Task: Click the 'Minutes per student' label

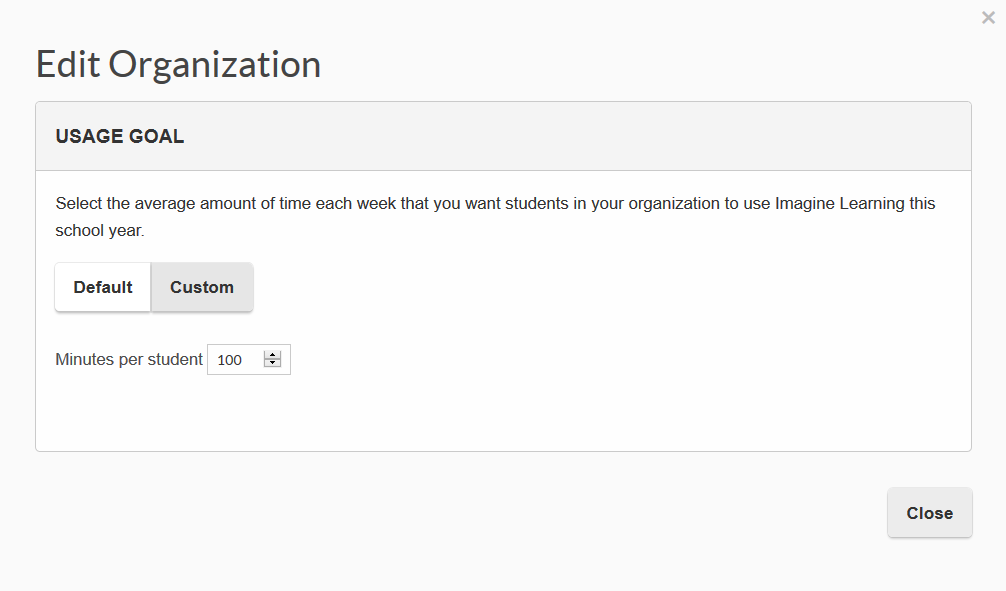Action: tap(129, 360)
